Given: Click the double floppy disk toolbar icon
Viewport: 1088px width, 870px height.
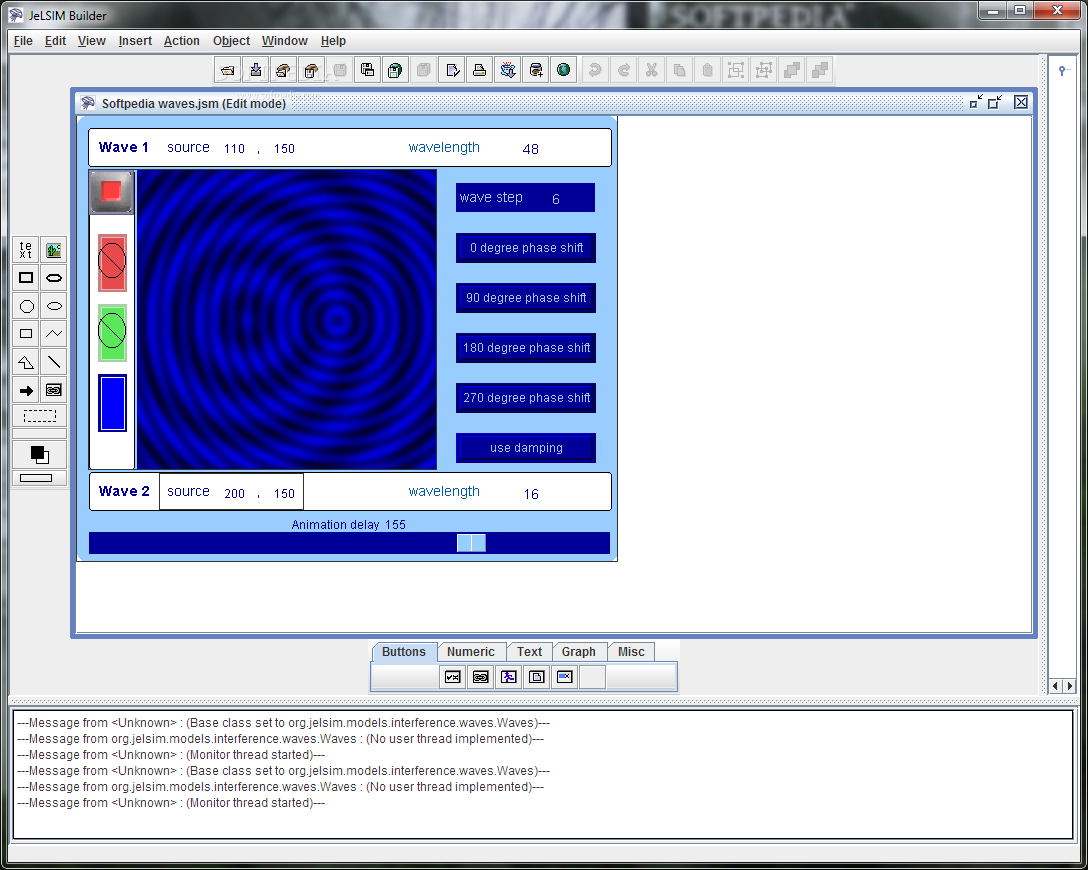Looking at the screenshot, I should 368,70.
